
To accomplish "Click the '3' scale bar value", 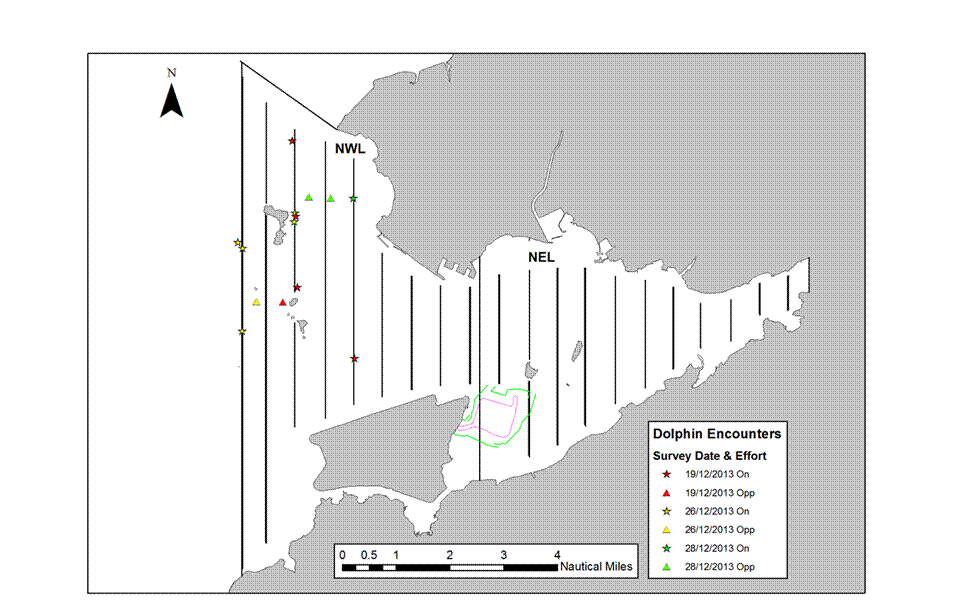I will point(504,555).
